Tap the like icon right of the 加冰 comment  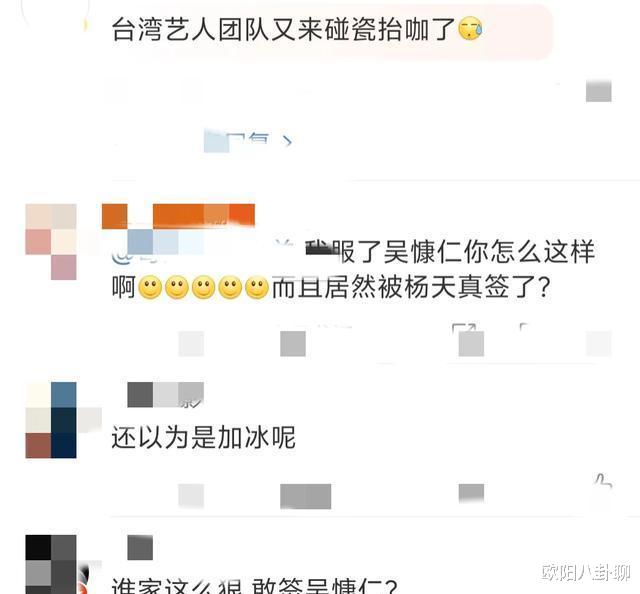(x=603, y=481)
